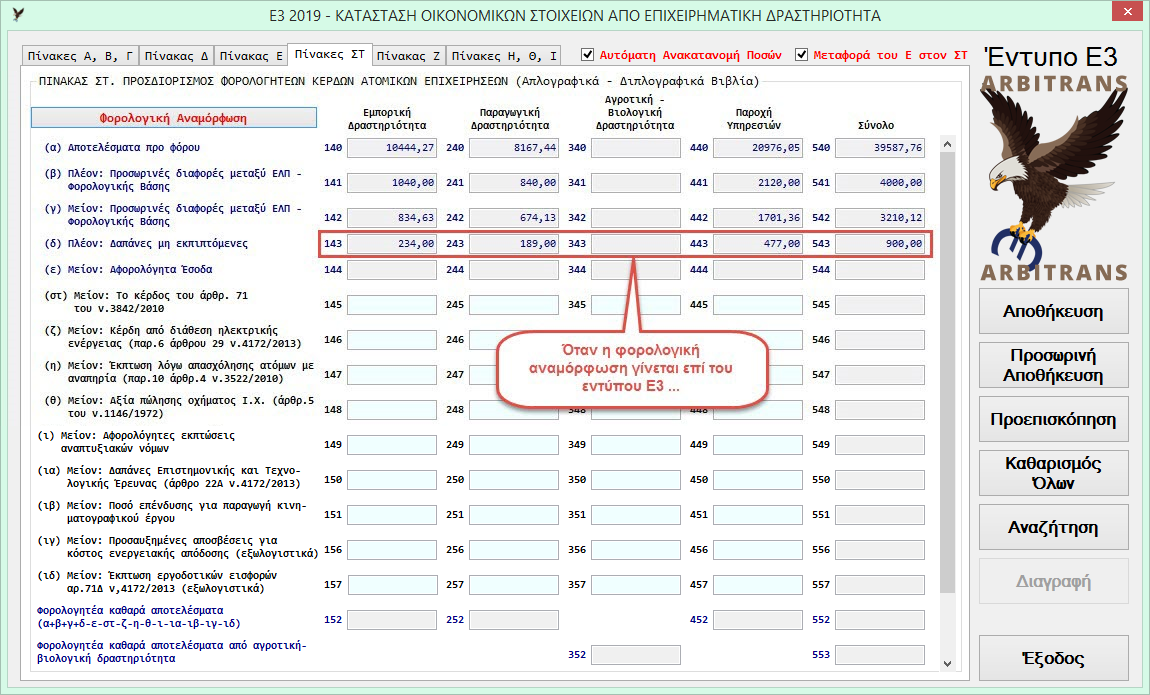Click the app icon in the title bar
This screenshot has height=695, width=1150.
coord(18,15)
